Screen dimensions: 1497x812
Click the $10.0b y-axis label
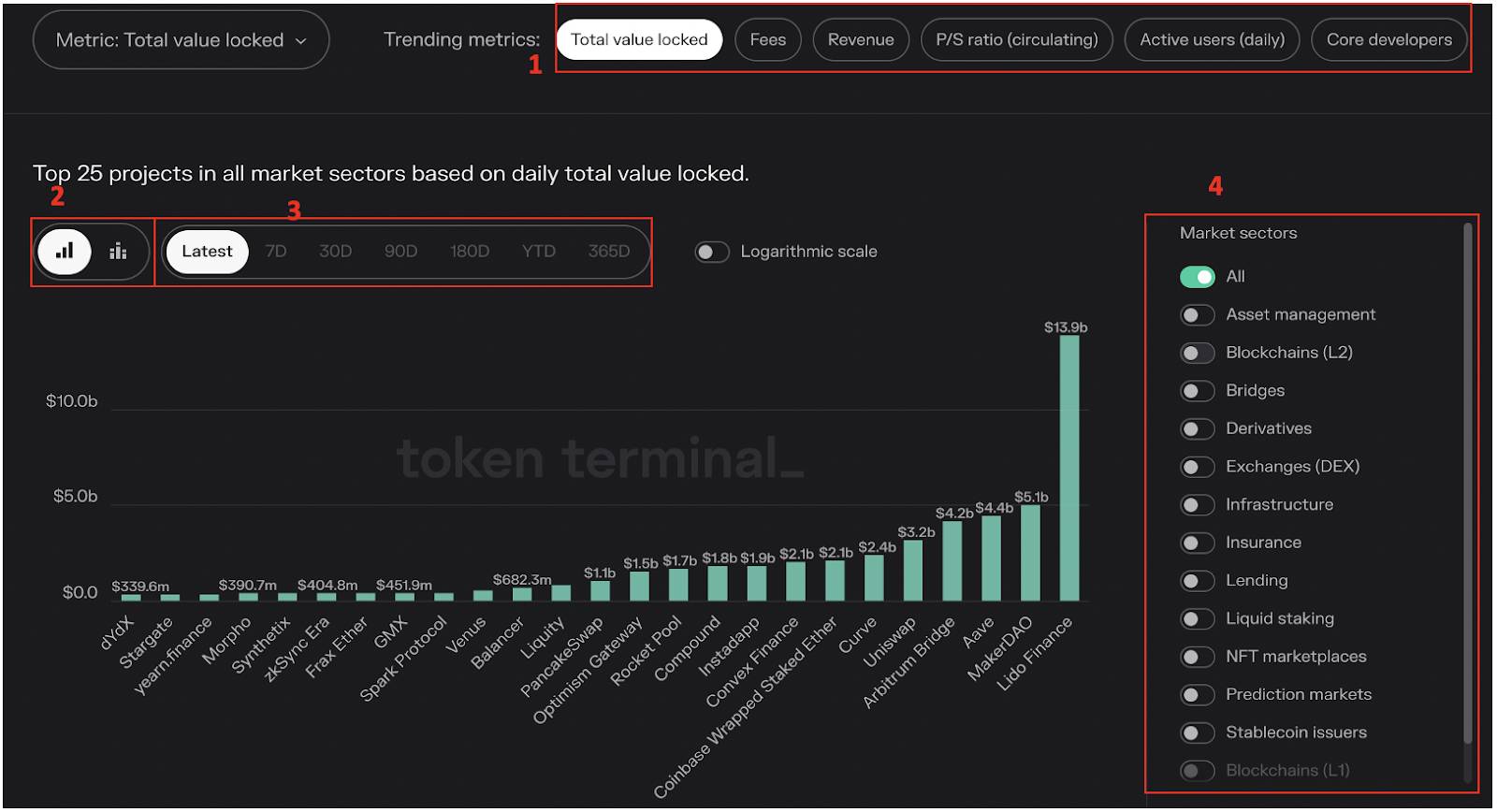click(72, 401)
